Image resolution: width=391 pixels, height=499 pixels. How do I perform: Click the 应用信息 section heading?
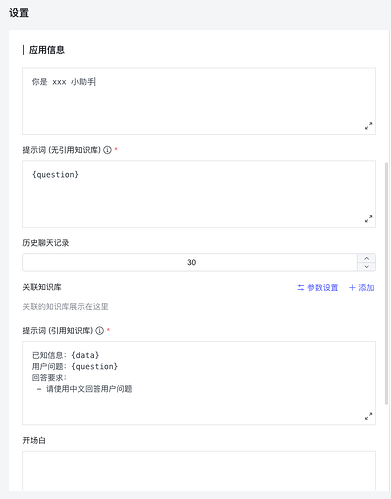point(47,50)
